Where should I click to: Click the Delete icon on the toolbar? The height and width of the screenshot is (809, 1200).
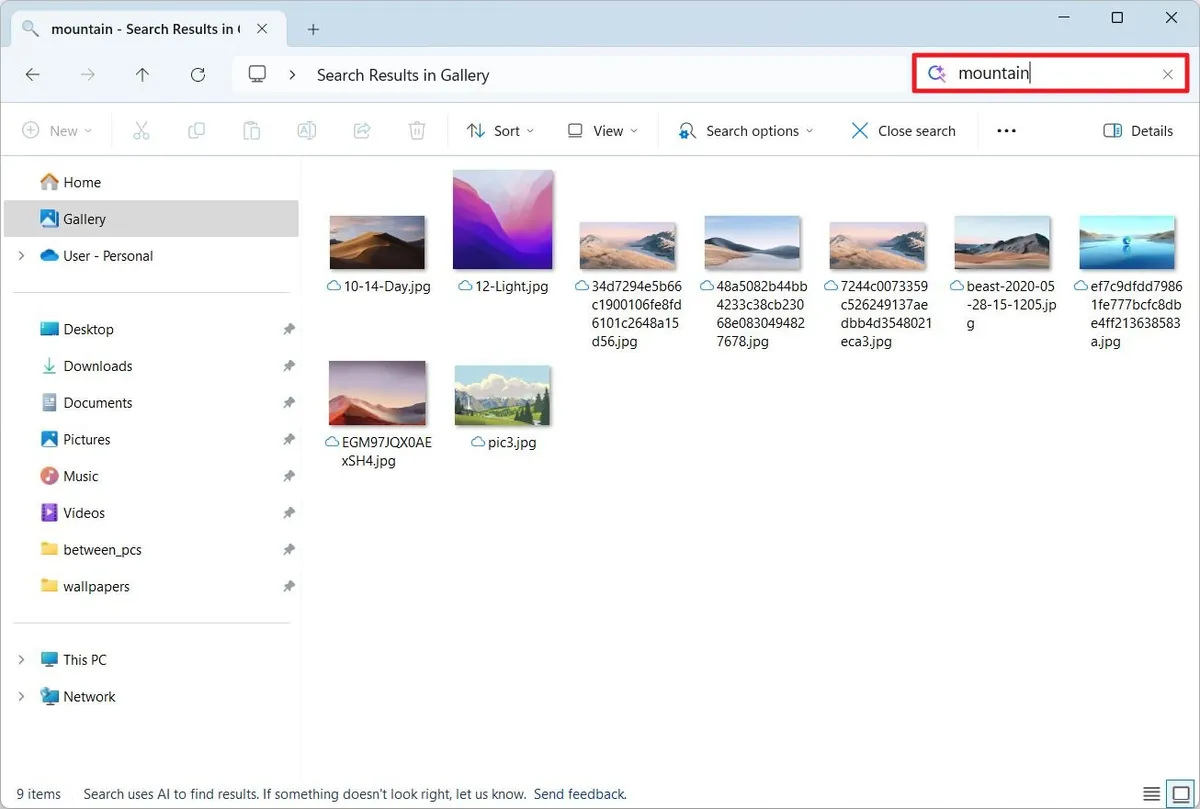tap(416, 130)
